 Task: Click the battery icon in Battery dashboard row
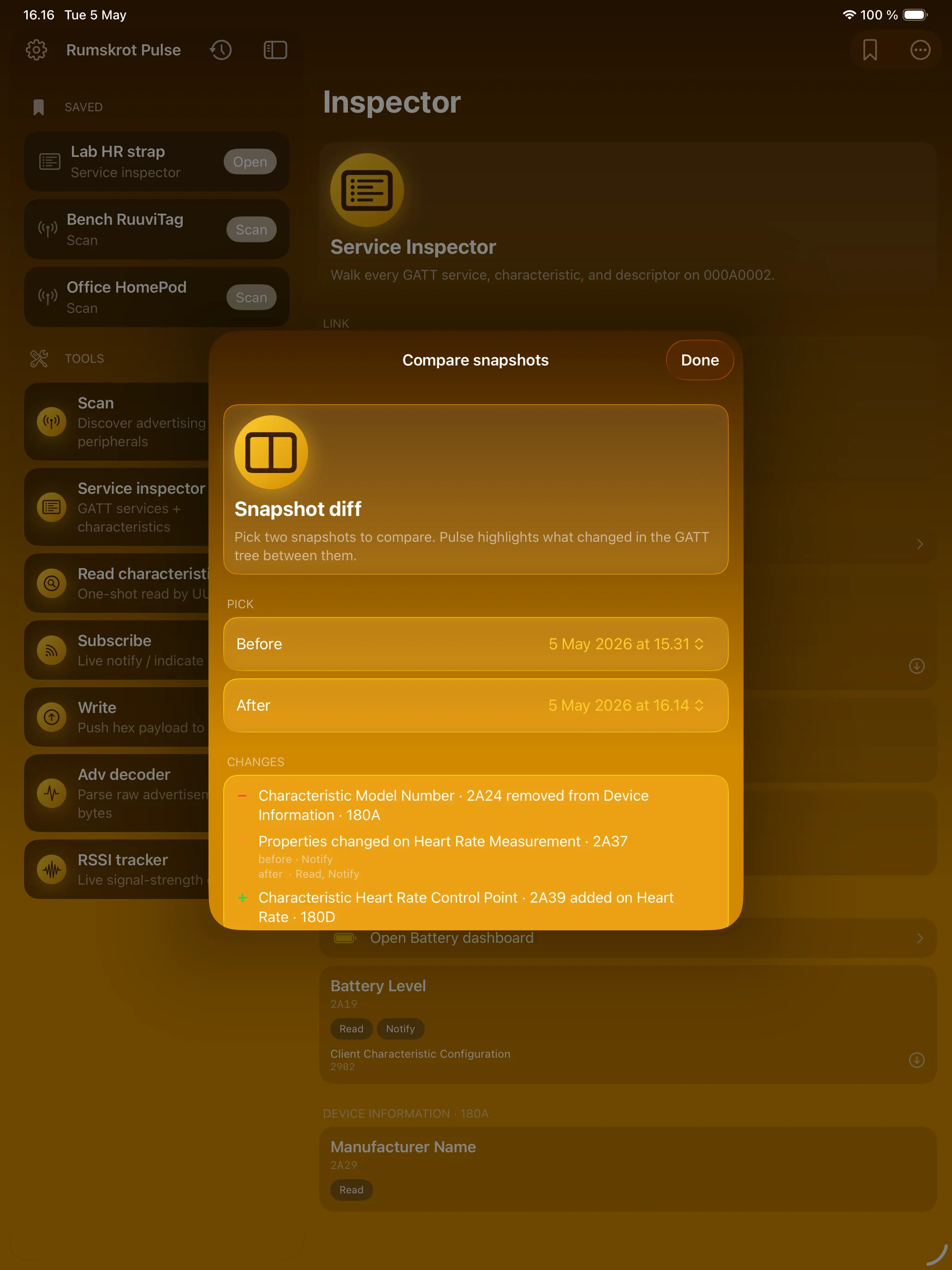[x=345, y=938]
